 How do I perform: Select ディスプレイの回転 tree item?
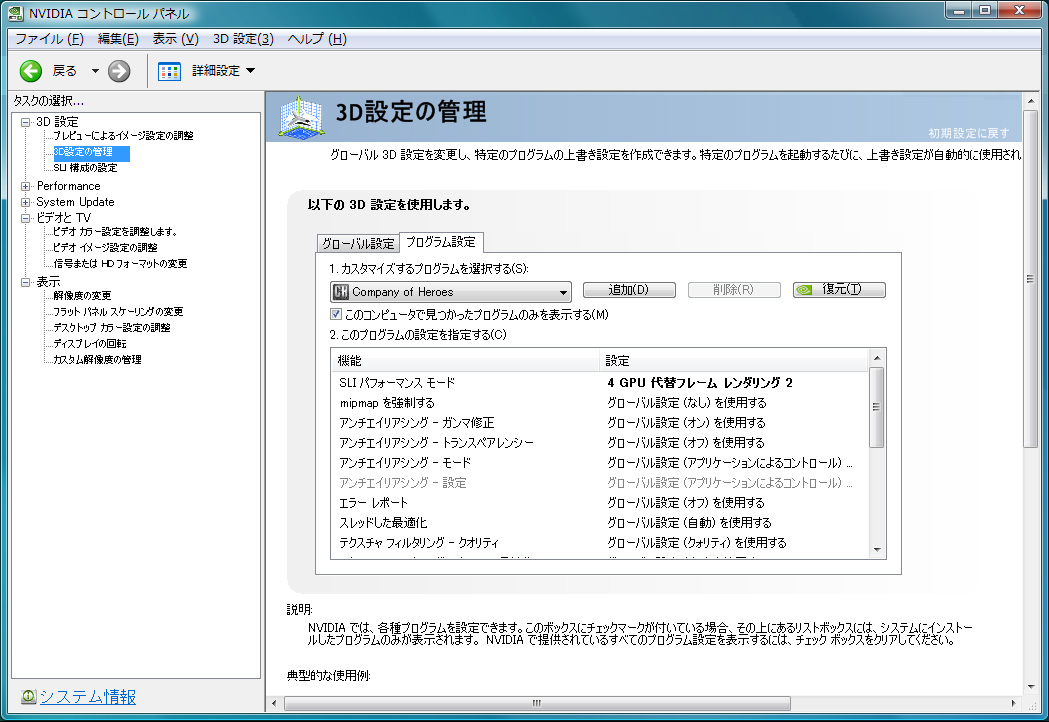(90, 344)
